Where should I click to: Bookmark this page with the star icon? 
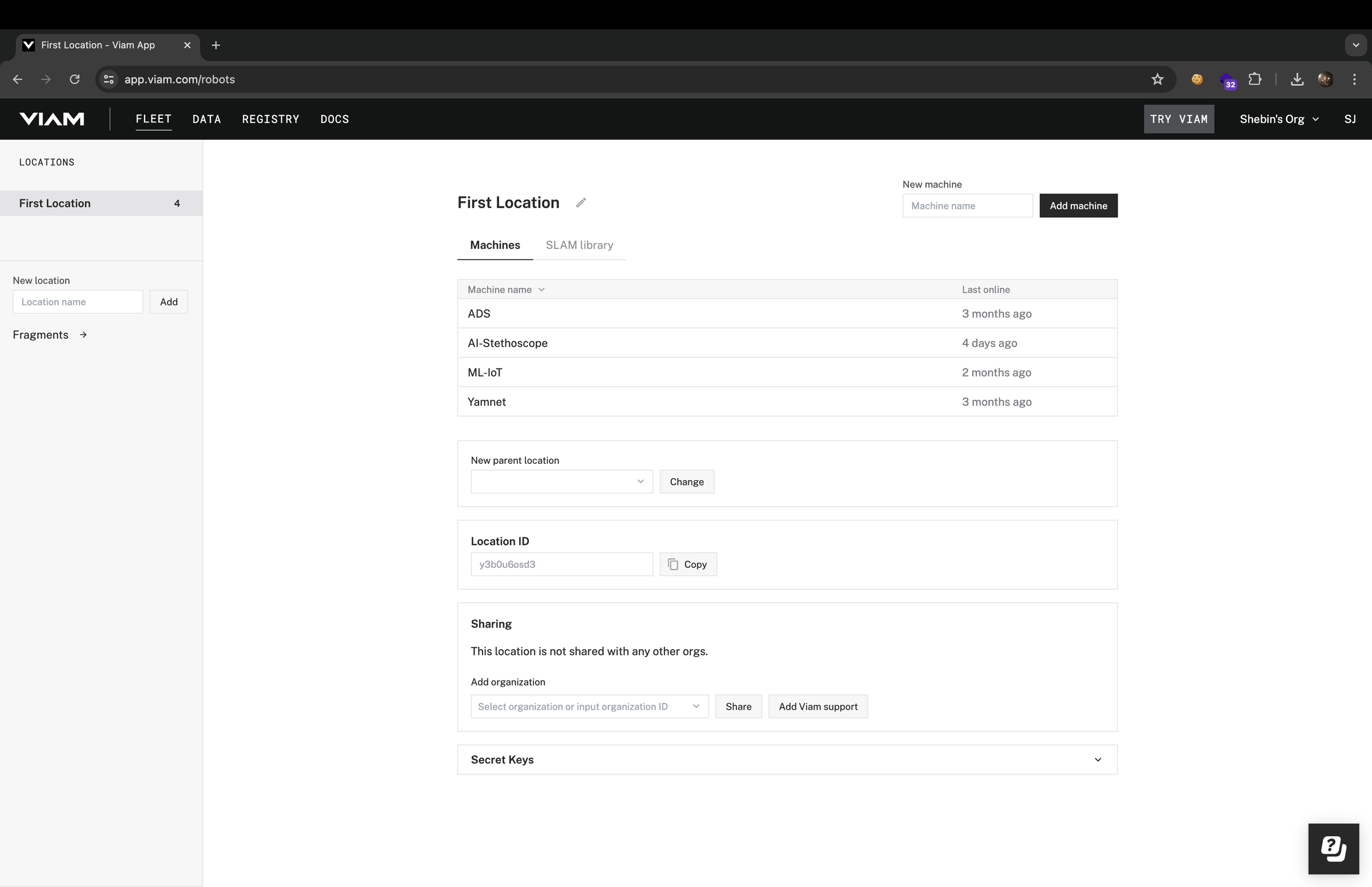tap(1157, 79)
